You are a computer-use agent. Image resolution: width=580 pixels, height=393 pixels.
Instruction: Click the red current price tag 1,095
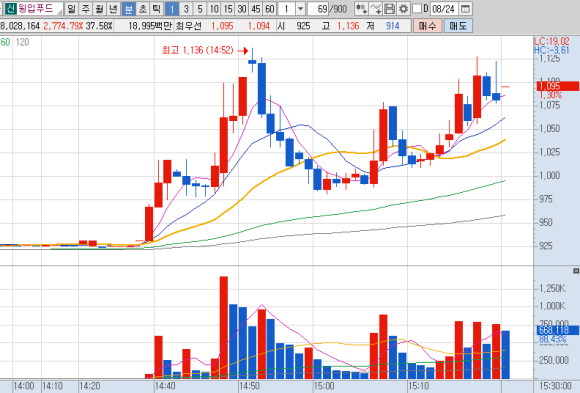pos(558,86)
